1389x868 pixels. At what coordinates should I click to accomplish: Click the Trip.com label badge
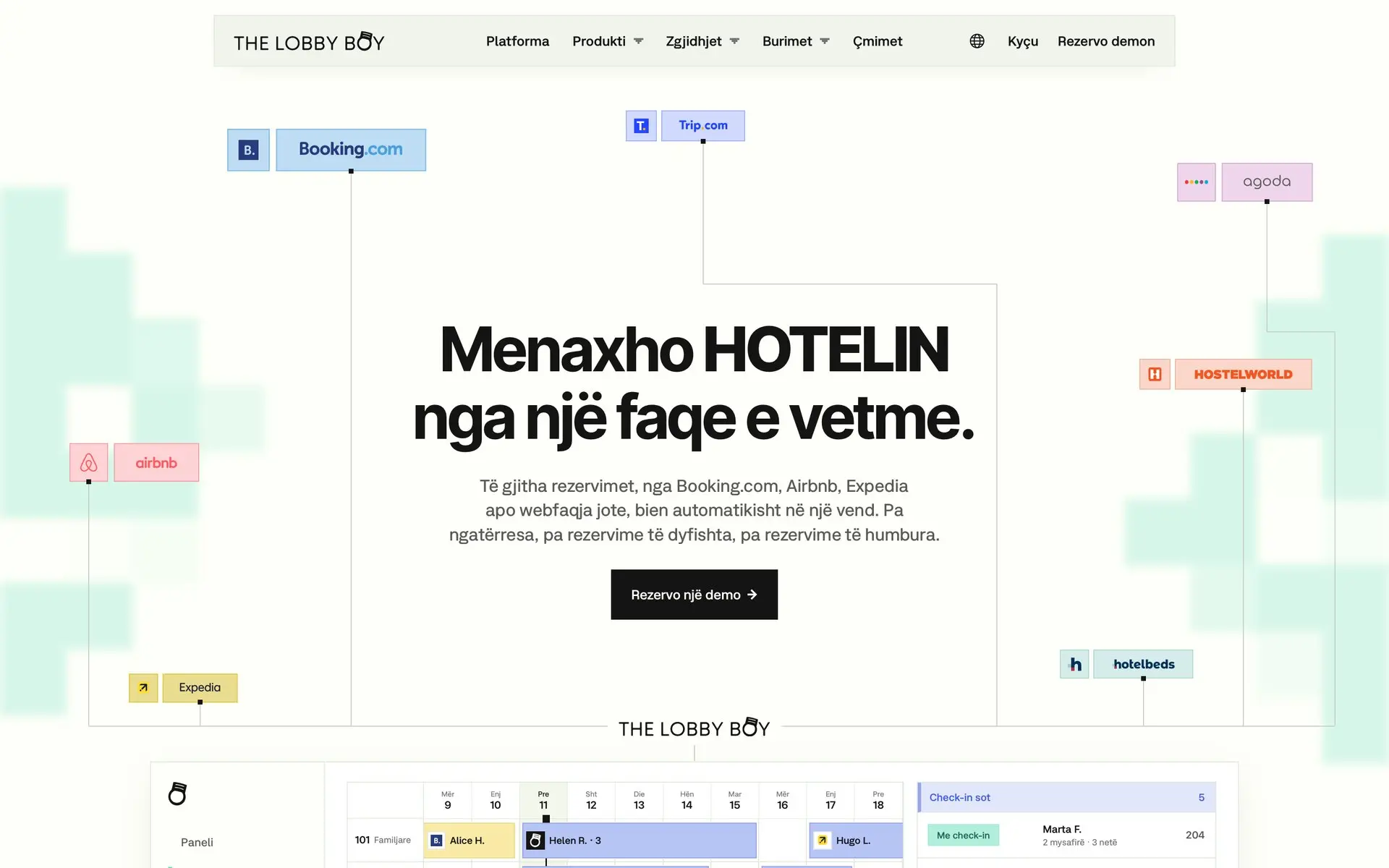[703, 126]
